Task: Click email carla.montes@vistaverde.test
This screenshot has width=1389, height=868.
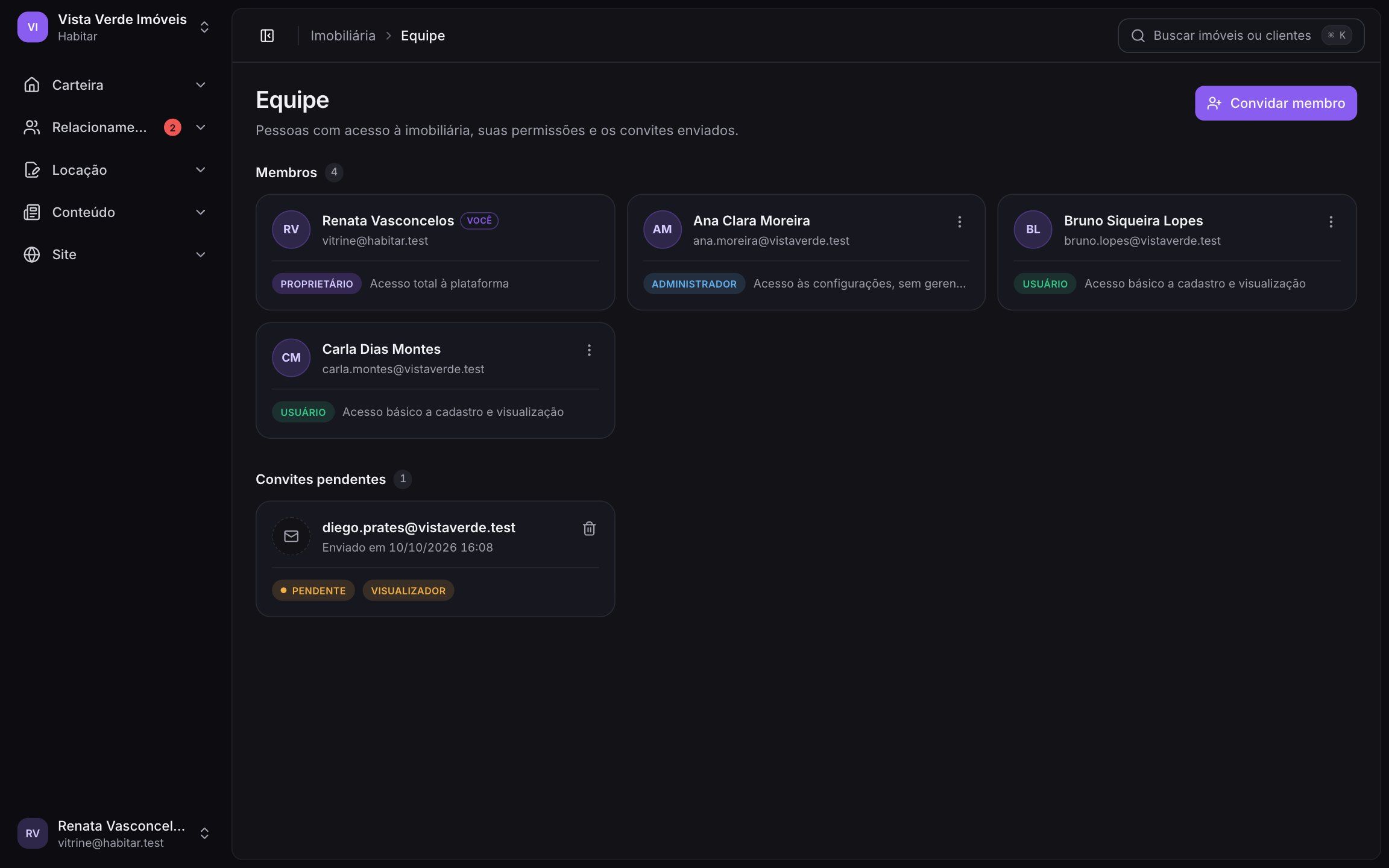Action: (403, 369)
